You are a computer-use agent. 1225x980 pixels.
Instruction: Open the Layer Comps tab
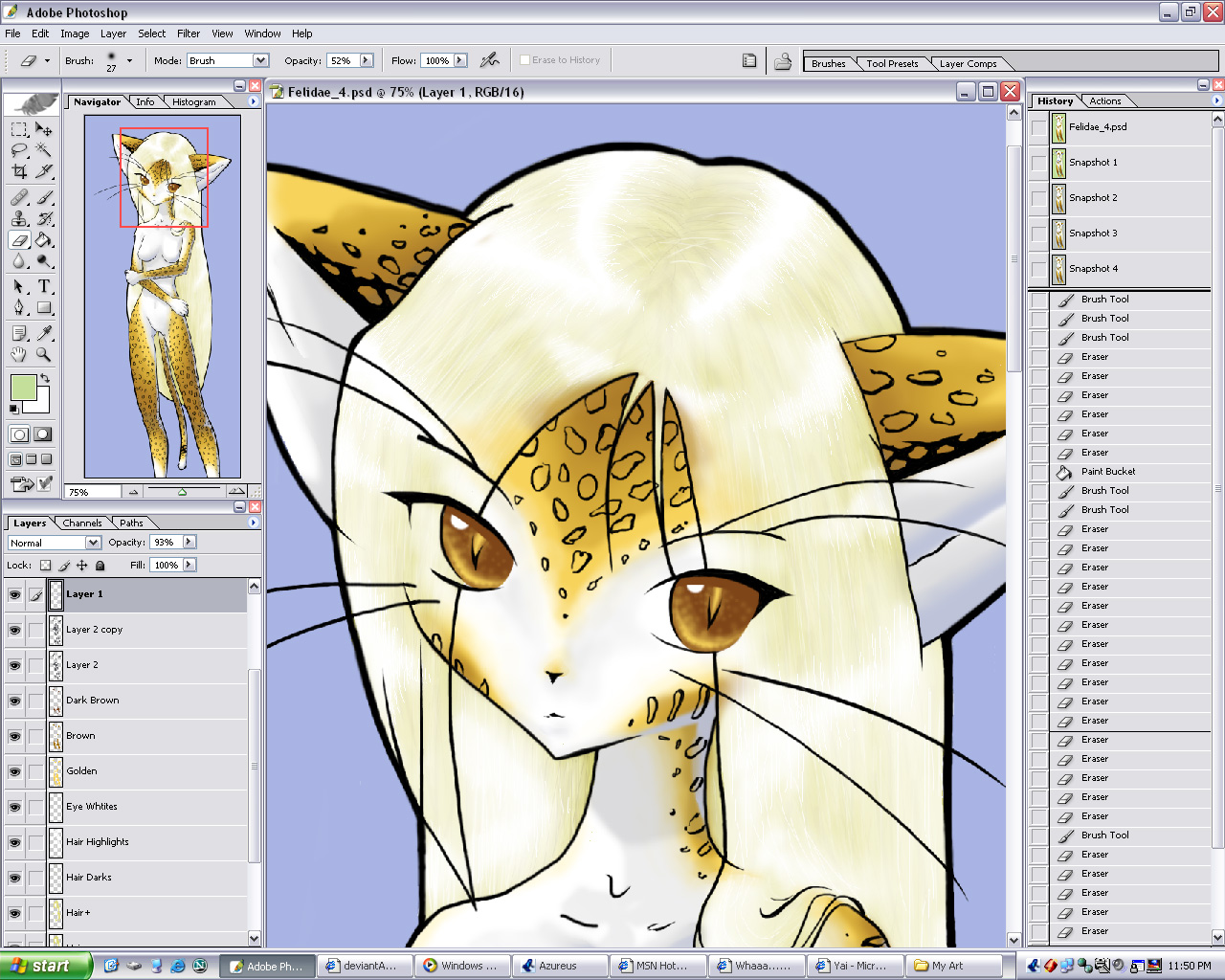pos(968,63)
